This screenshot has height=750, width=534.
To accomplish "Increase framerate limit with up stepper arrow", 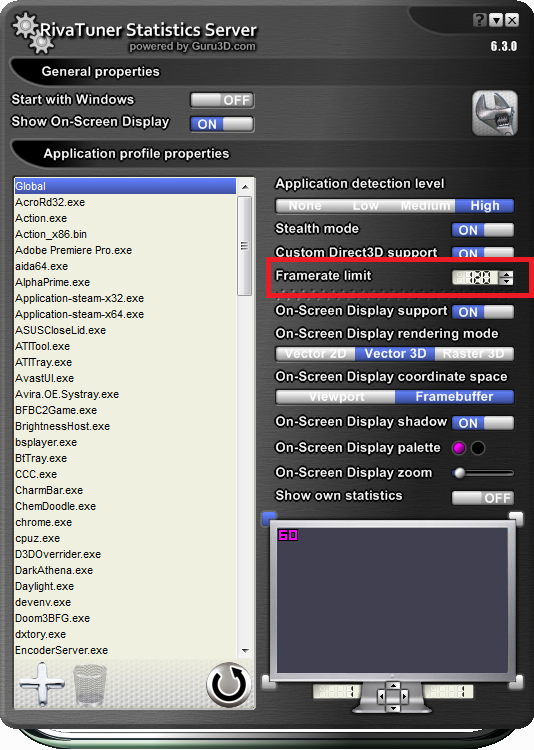I will pos(506,274).
